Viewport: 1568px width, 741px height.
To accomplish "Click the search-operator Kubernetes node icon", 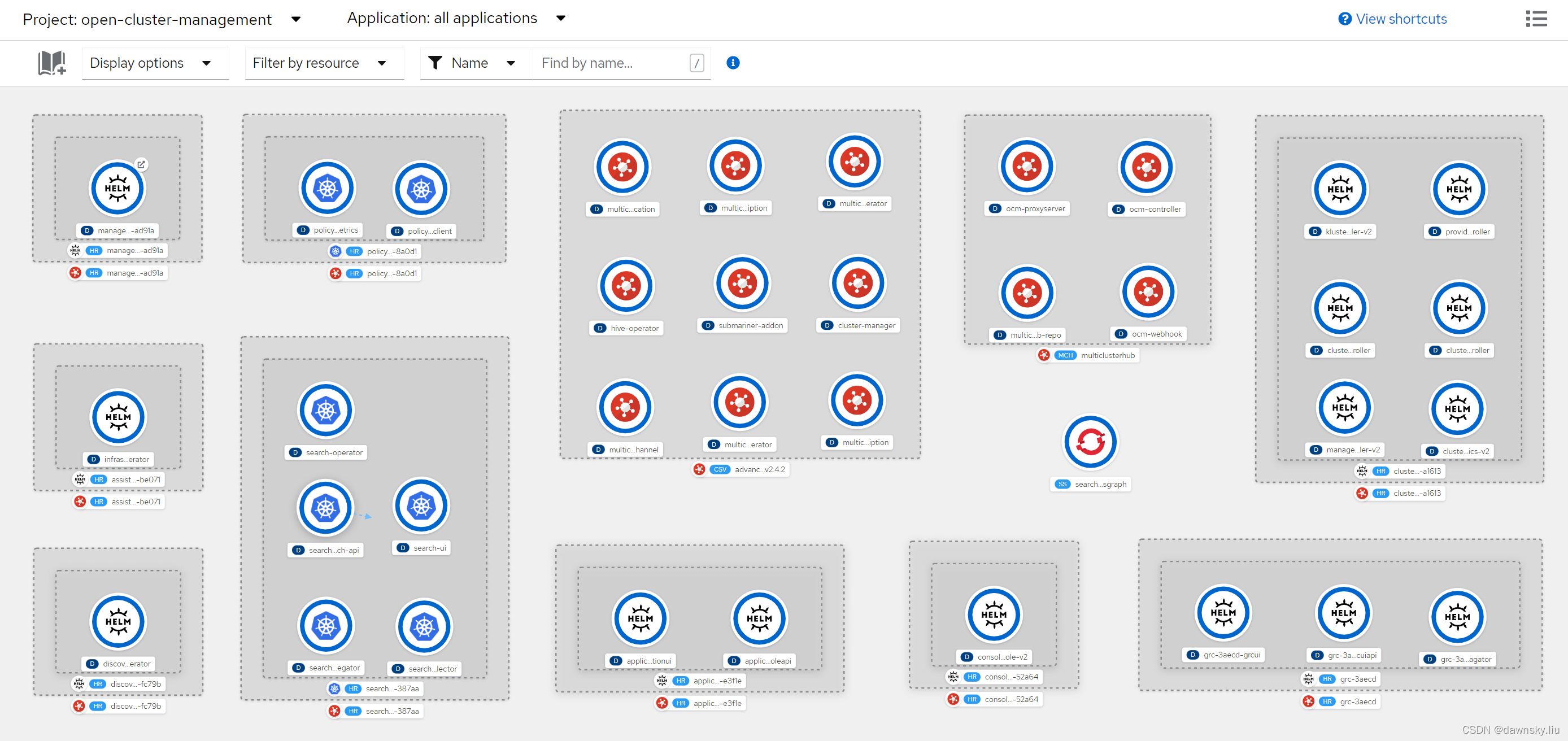I will (326, 411).
